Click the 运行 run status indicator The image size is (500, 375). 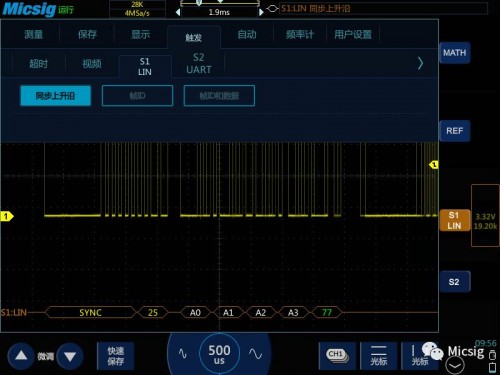pos(66,10)
